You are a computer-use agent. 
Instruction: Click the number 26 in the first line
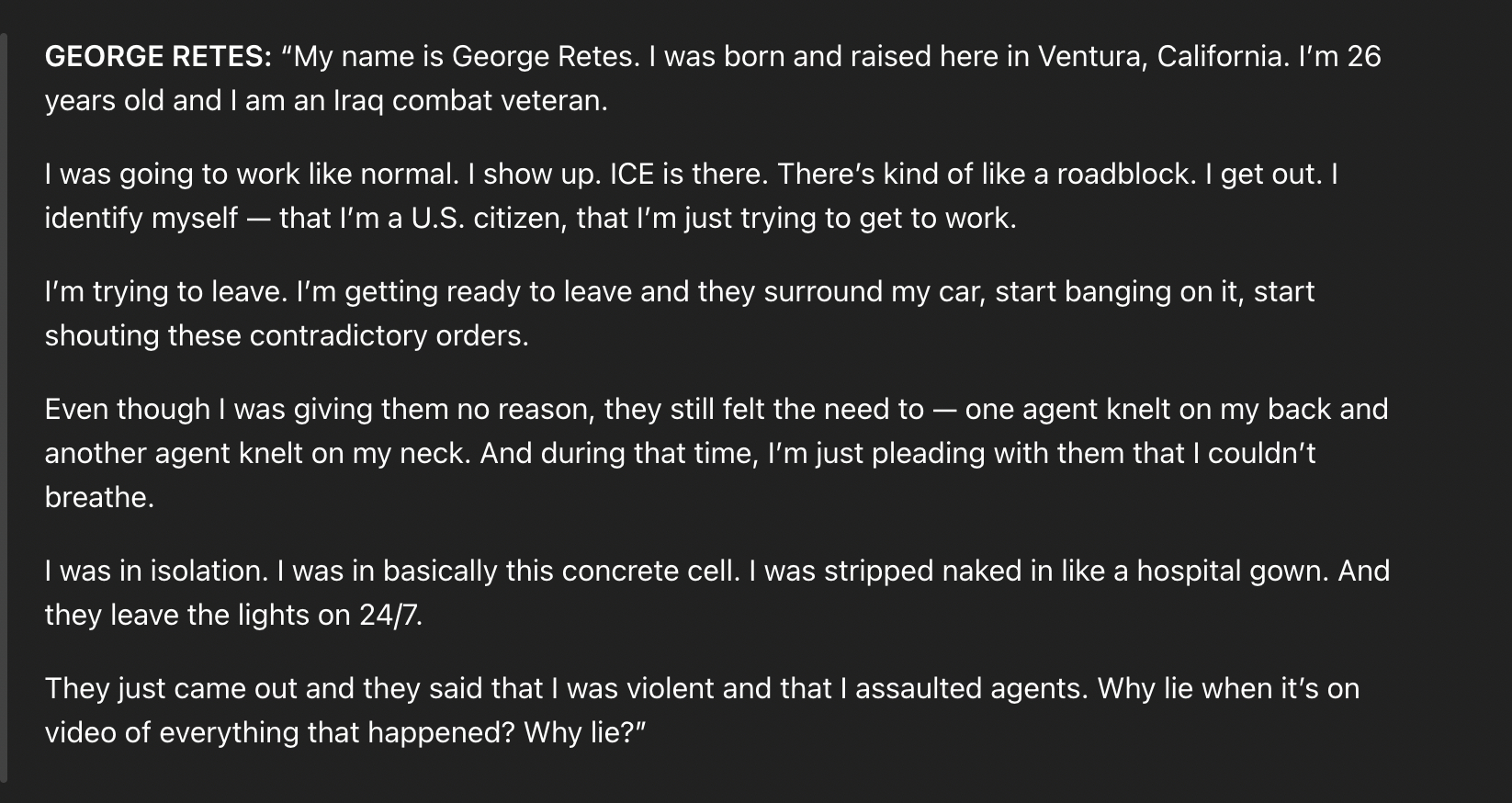click(x=1364, y=57)
